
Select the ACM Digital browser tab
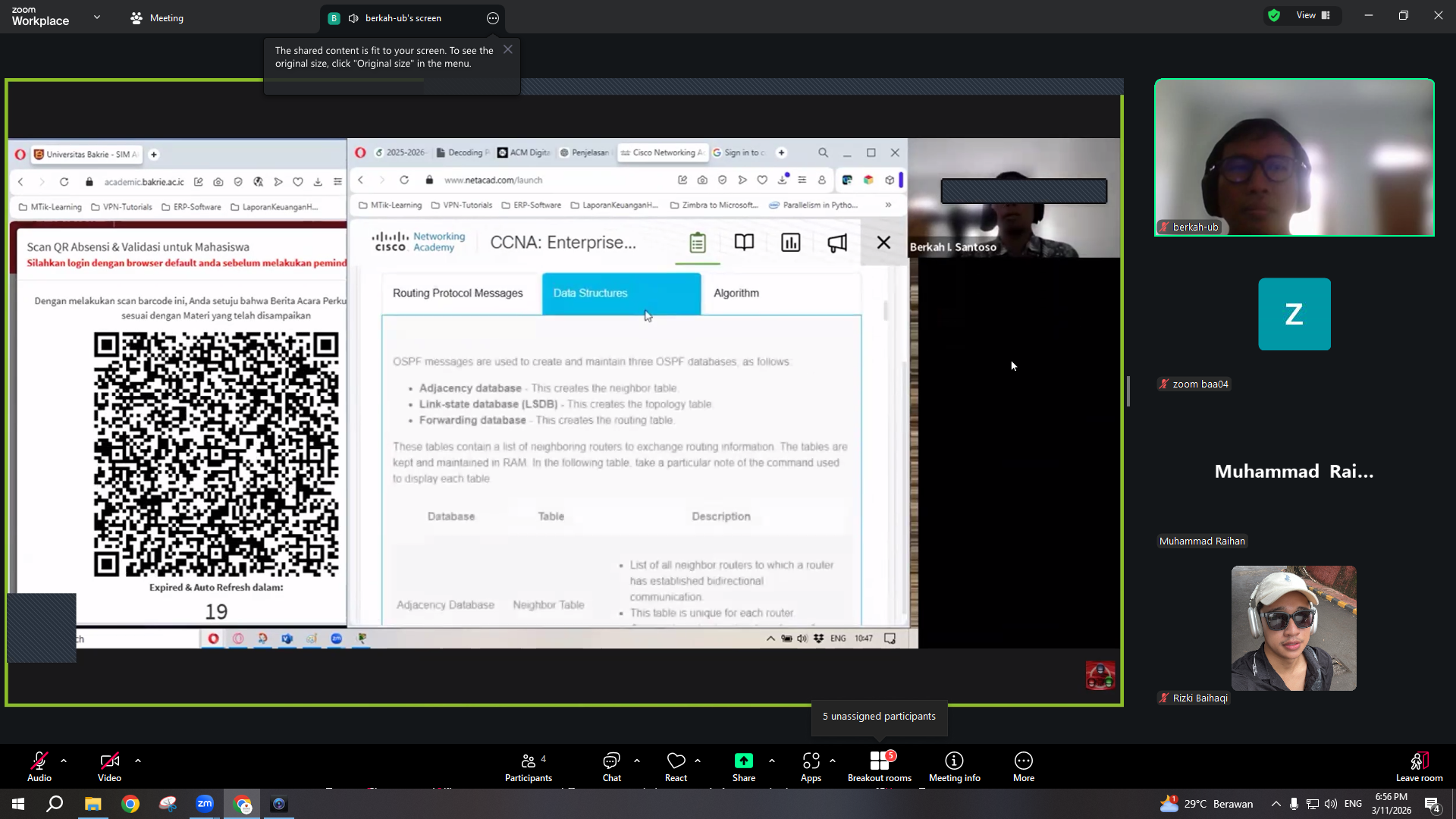[x=524, y=152]
